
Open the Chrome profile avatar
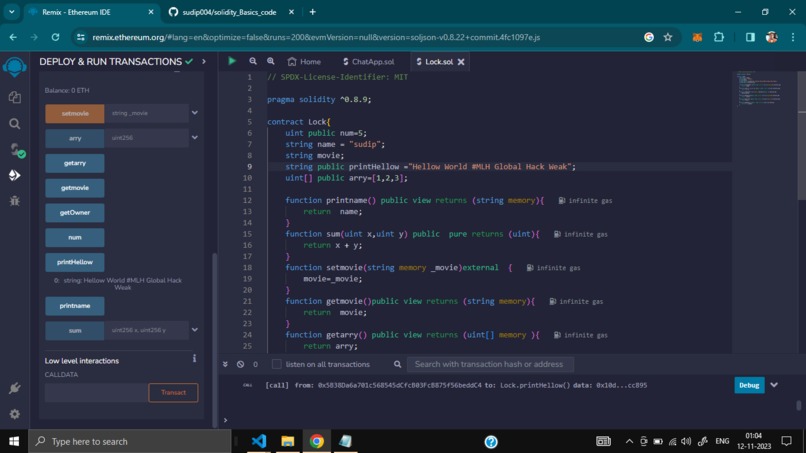[x=772, y=37]
